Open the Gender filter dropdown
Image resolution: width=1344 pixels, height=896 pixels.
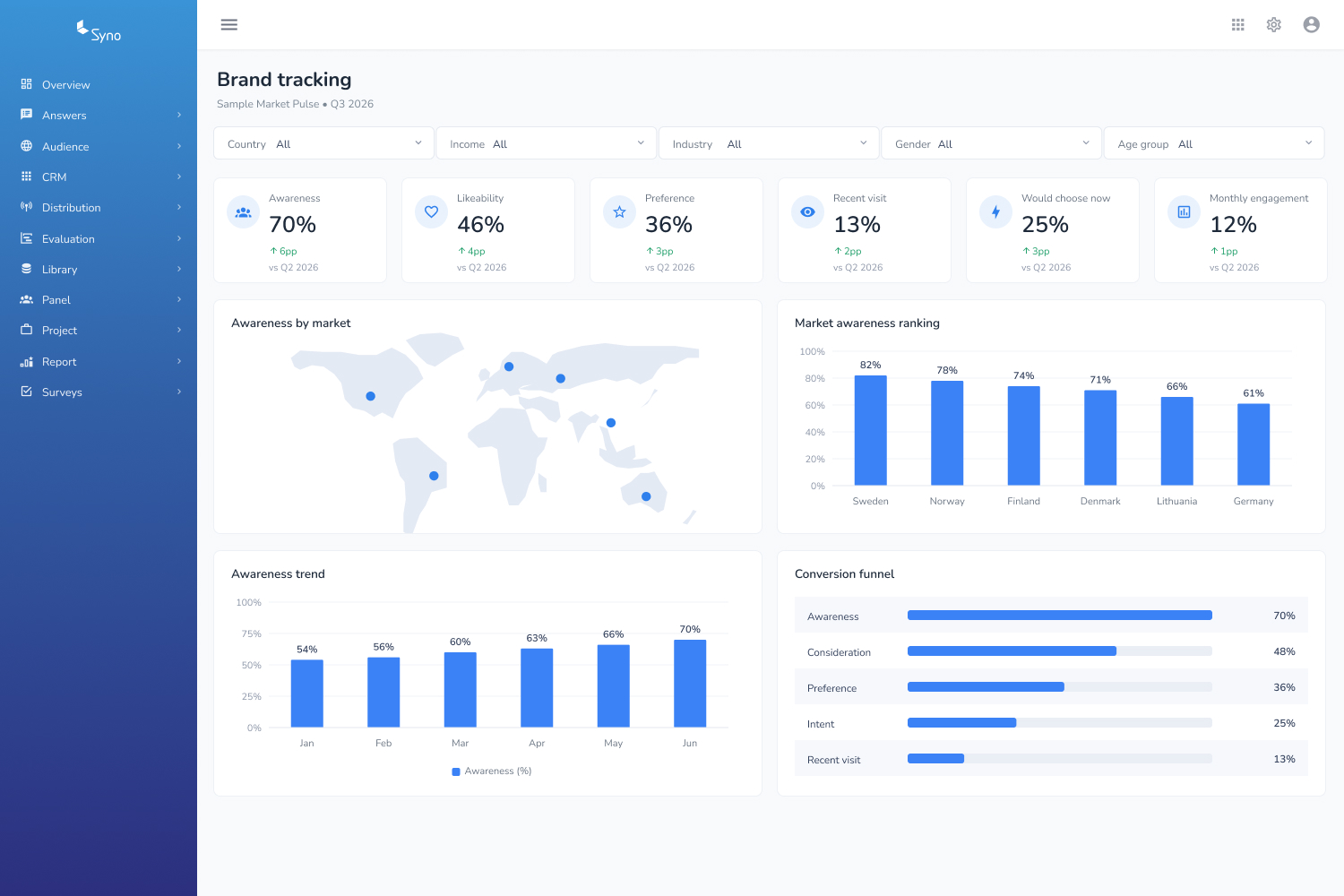pos(991,143)
